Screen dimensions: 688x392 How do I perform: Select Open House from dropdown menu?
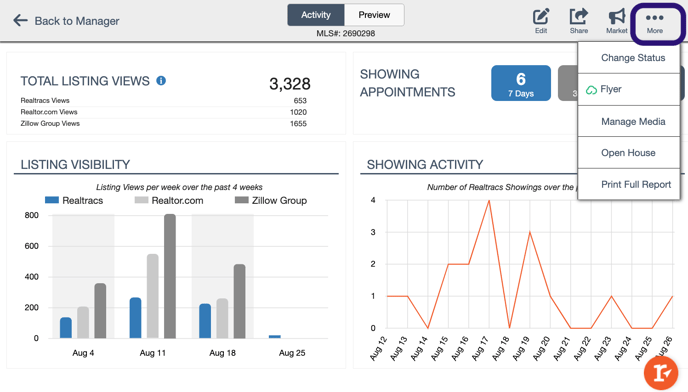point(629,153)
